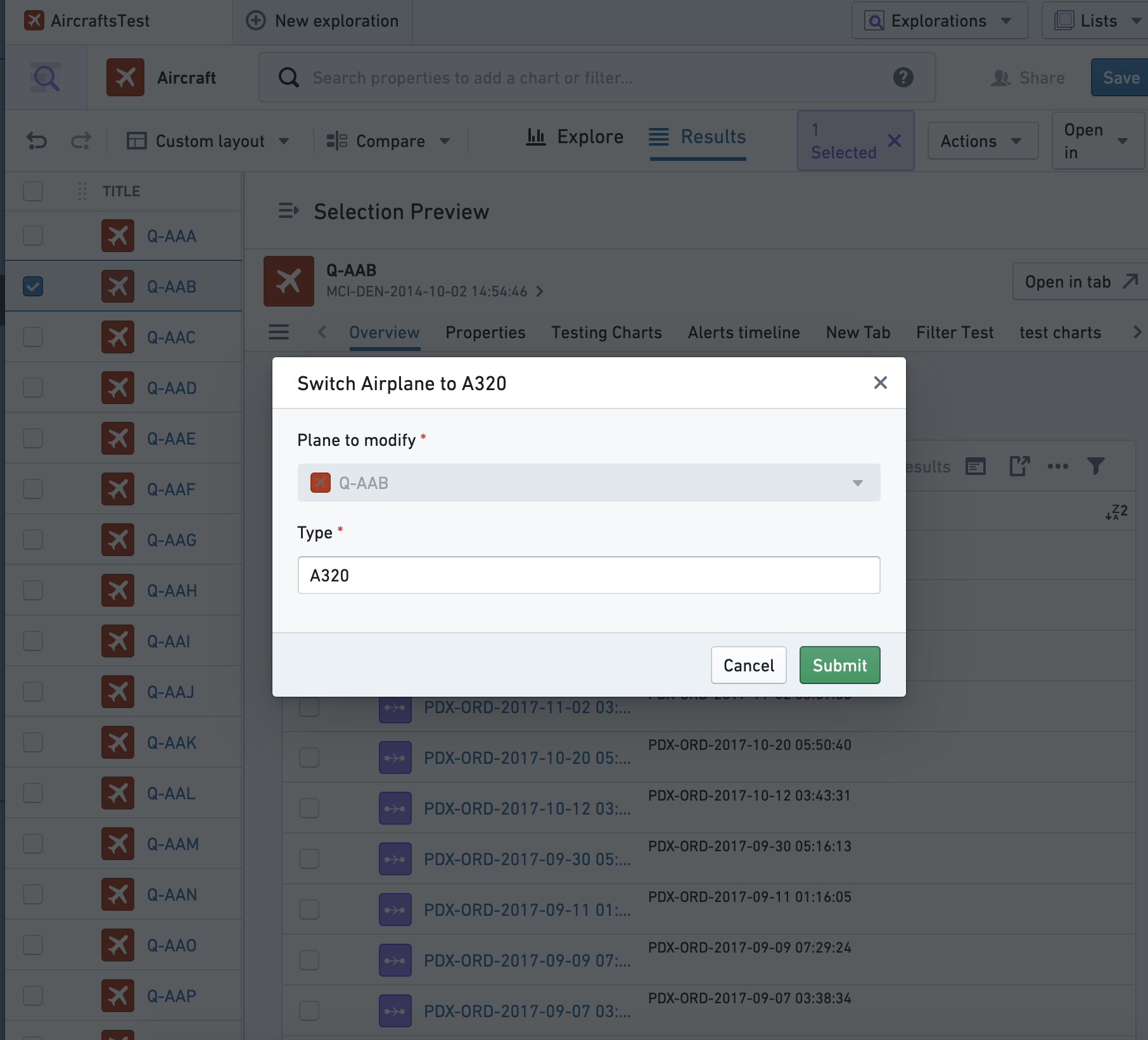Click the search help question mark icon
1148x1040 pixels.
click(x=903, y=77)
